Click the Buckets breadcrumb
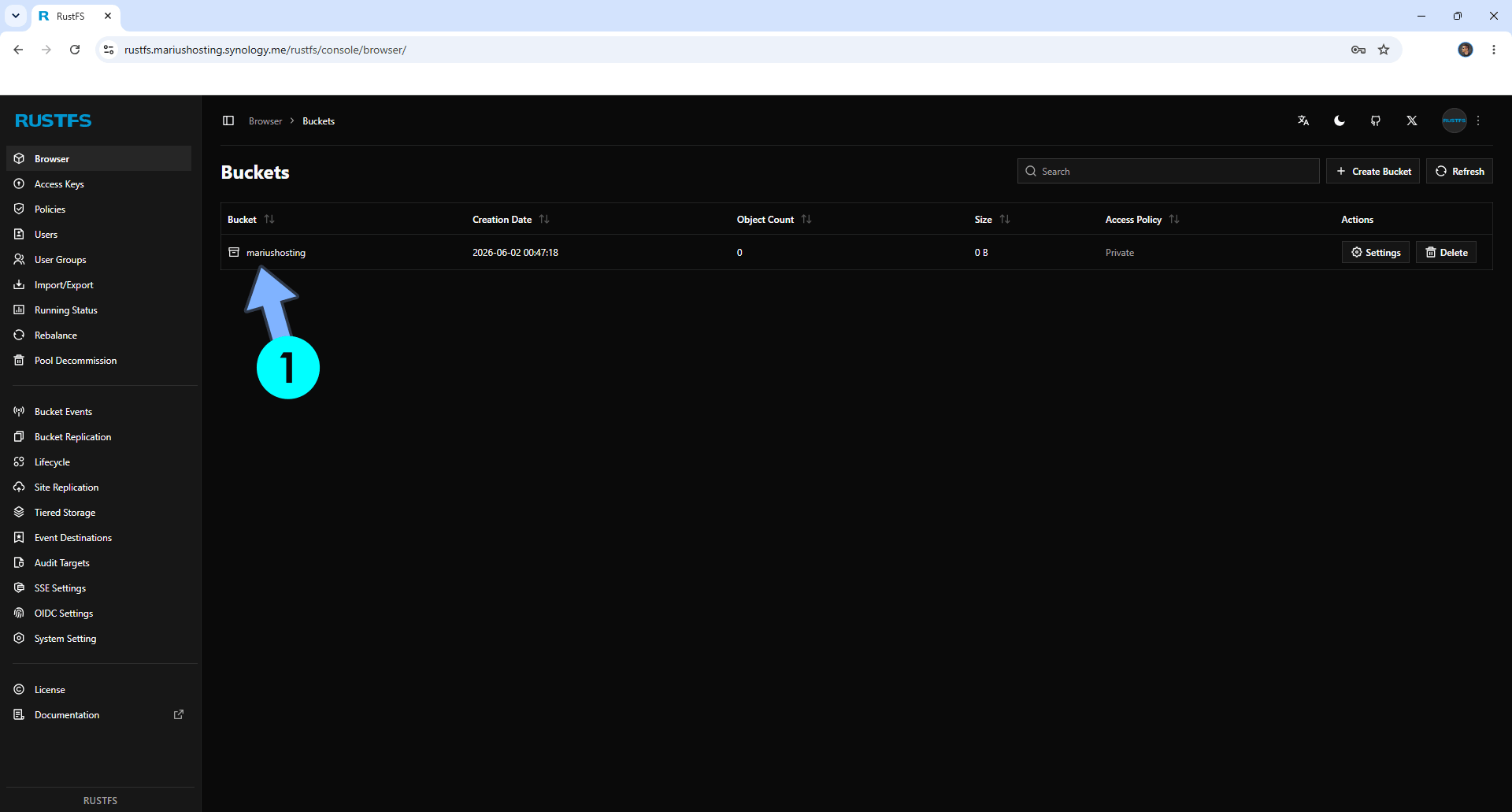 (318, 121)
